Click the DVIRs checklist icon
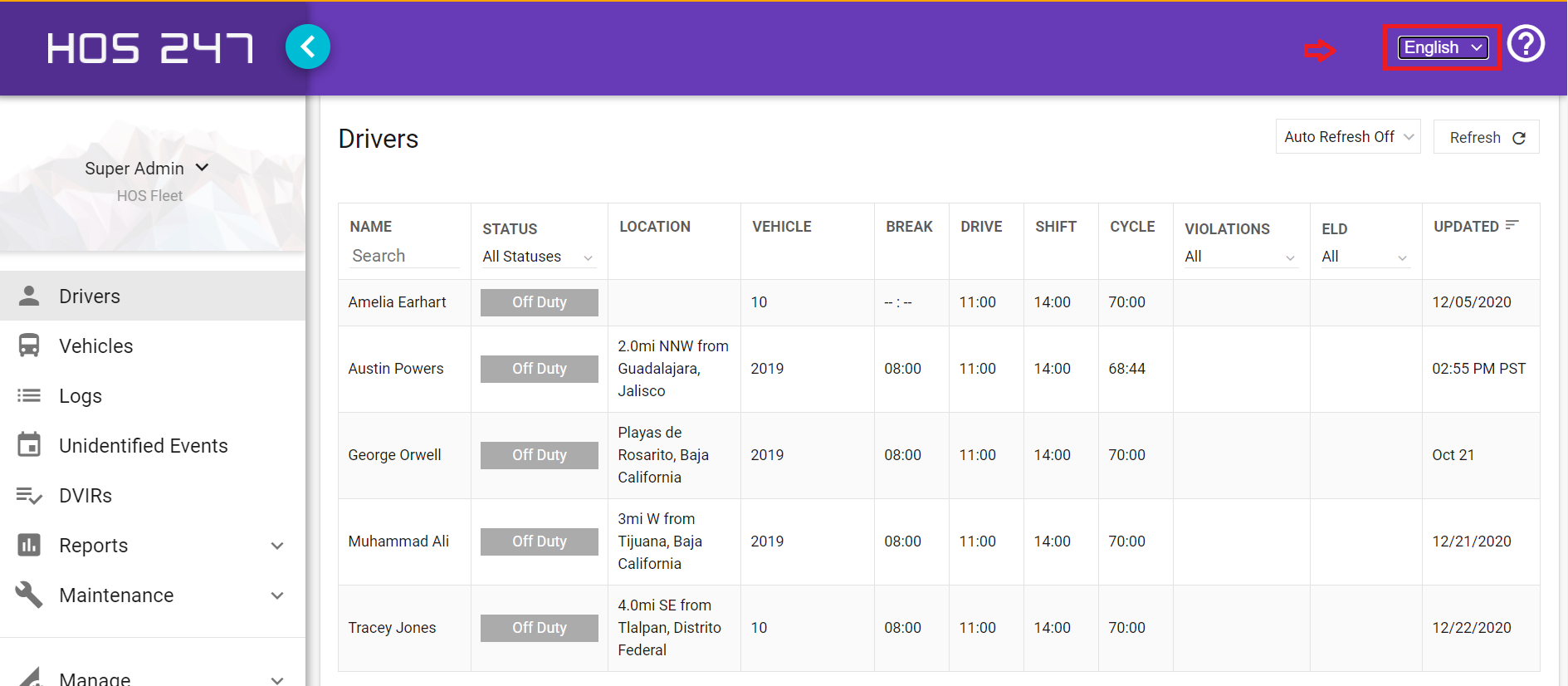1568x686 pixels. (29, 496)
